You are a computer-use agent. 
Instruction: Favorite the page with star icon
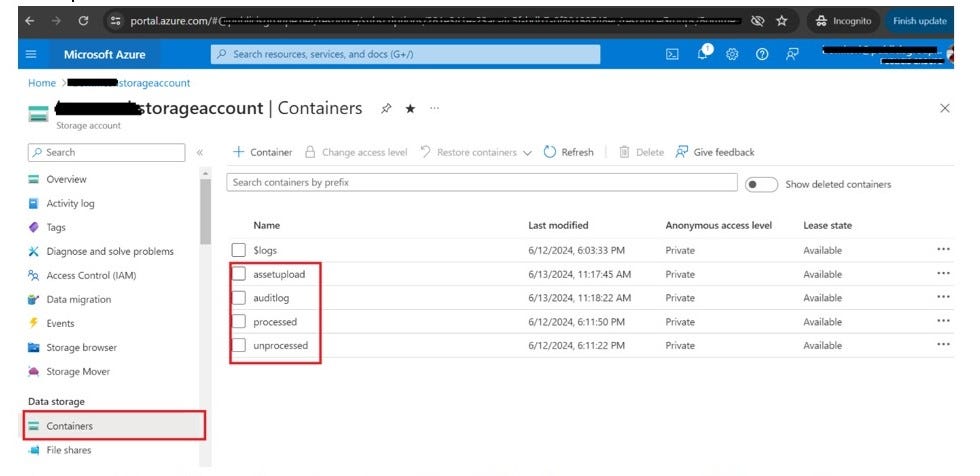click(x=410, y=109)
